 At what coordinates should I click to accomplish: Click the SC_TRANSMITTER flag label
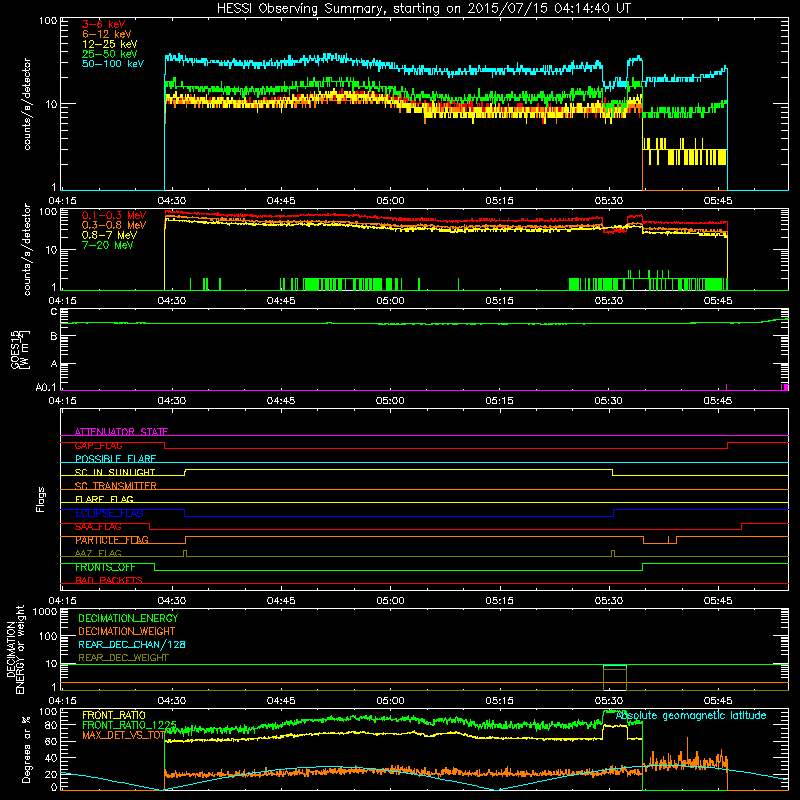click(115, 486)
